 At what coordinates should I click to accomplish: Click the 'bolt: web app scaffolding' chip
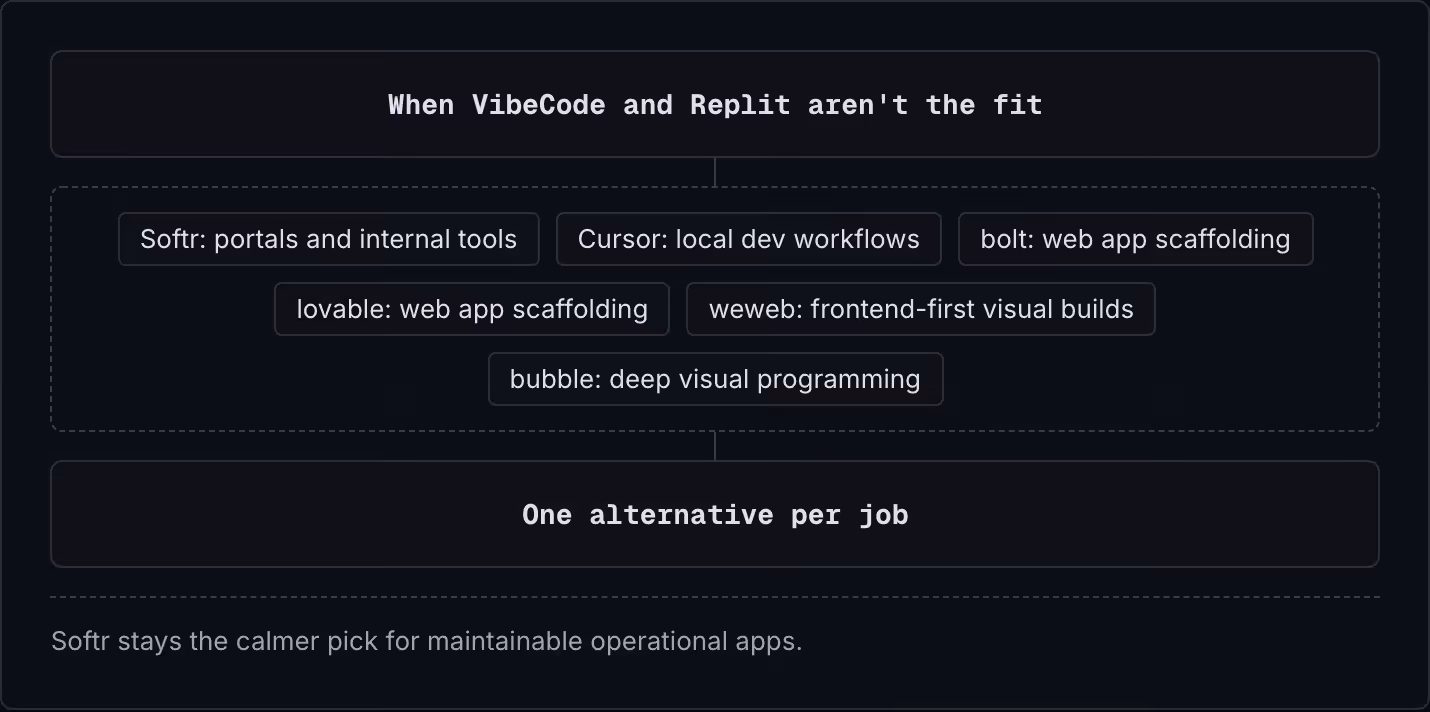click(x=1136, y=239)
